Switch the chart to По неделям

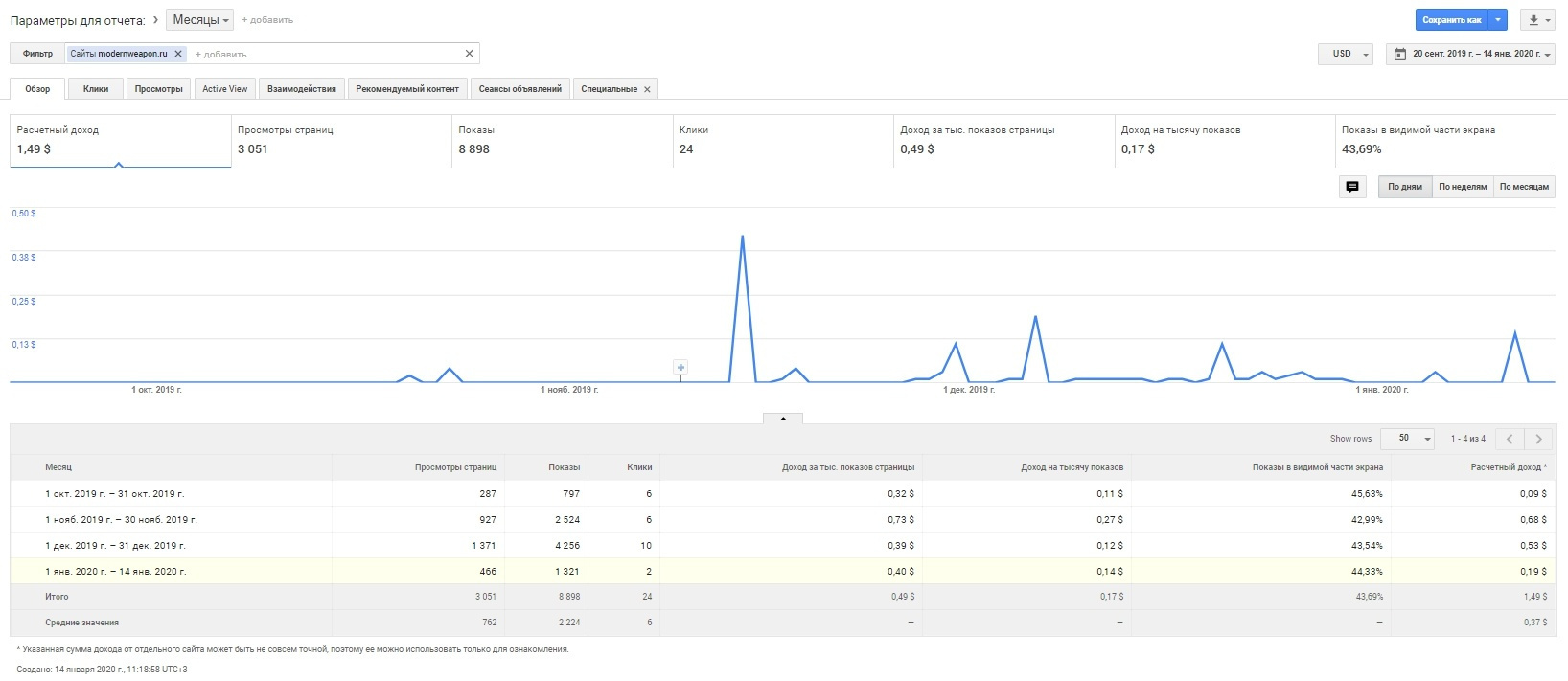1463,187
